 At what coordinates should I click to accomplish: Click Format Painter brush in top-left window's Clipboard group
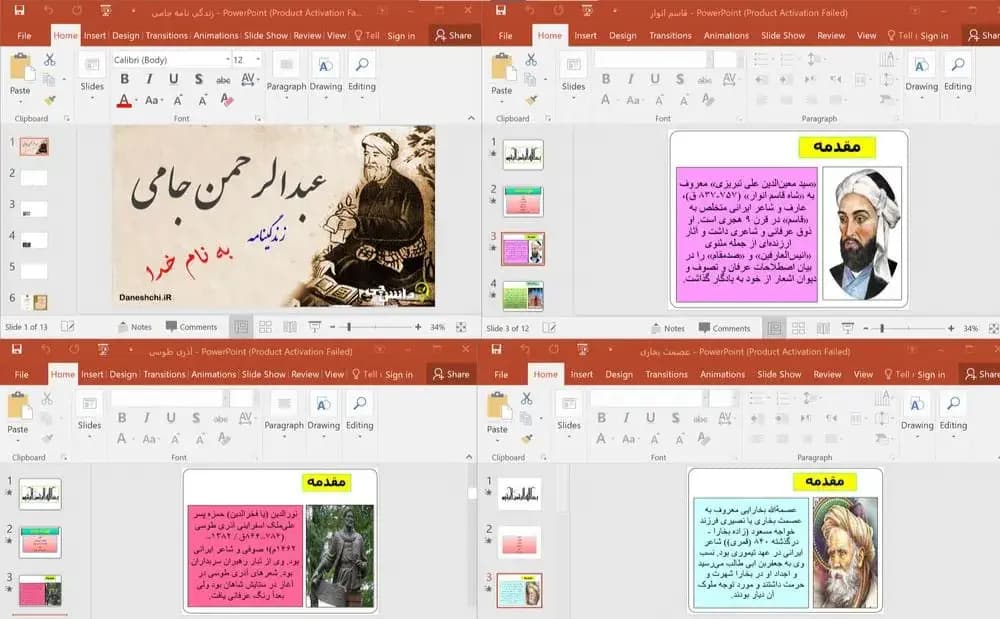[50, 100]
